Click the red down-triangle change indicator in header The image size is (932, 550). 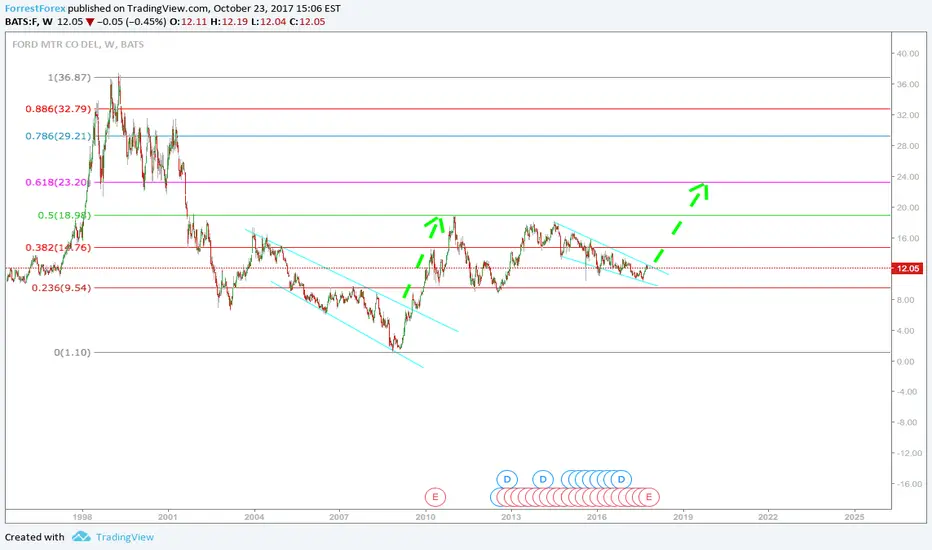(89, 22)
